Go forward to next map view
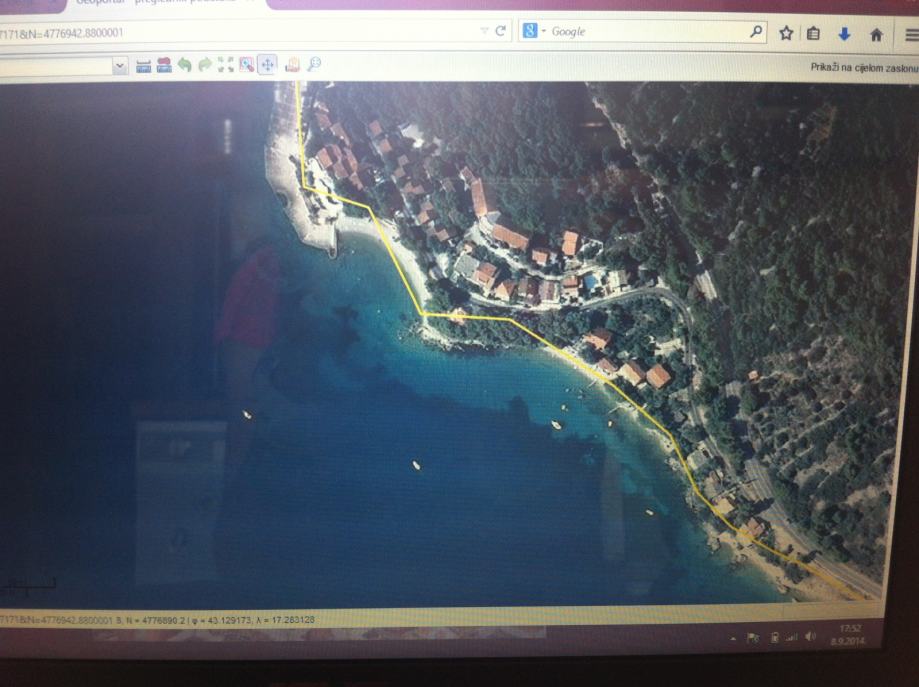This screenshot has width=919, height=687. [205, 64]
